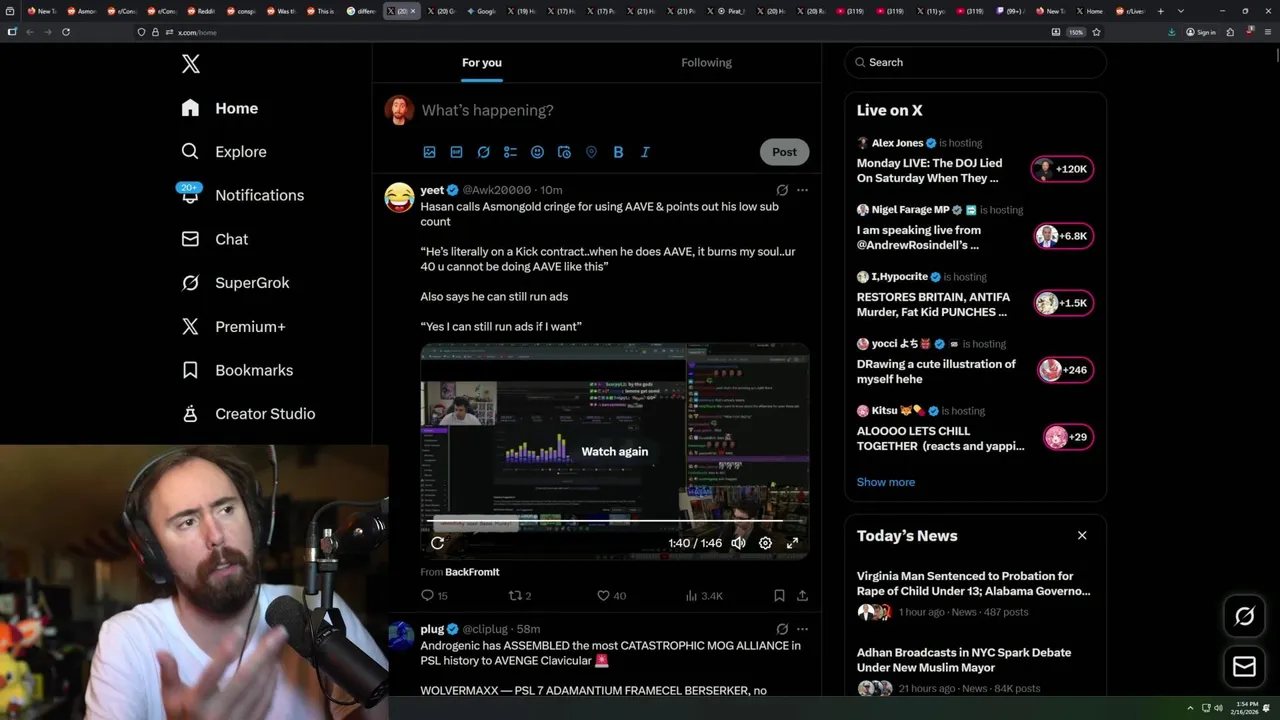This screenshot has height=720, width=1280.
Task: Click the Post button
Action: point(784,152)
